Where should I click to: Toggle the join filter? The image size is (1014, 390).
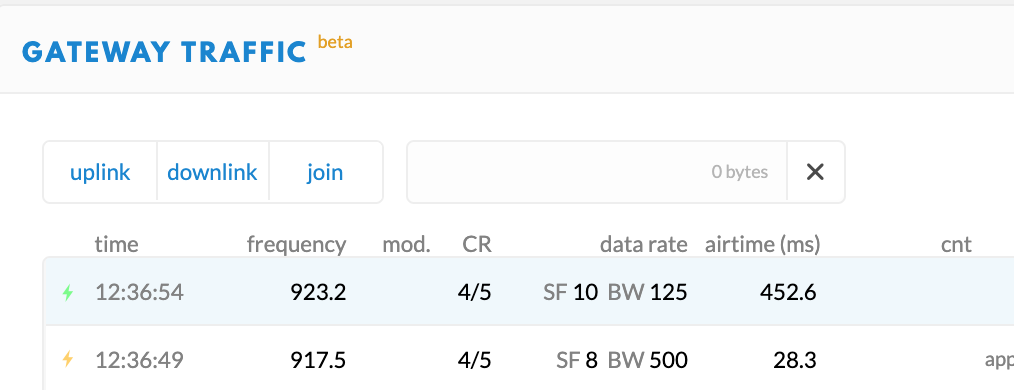point(325,172)
